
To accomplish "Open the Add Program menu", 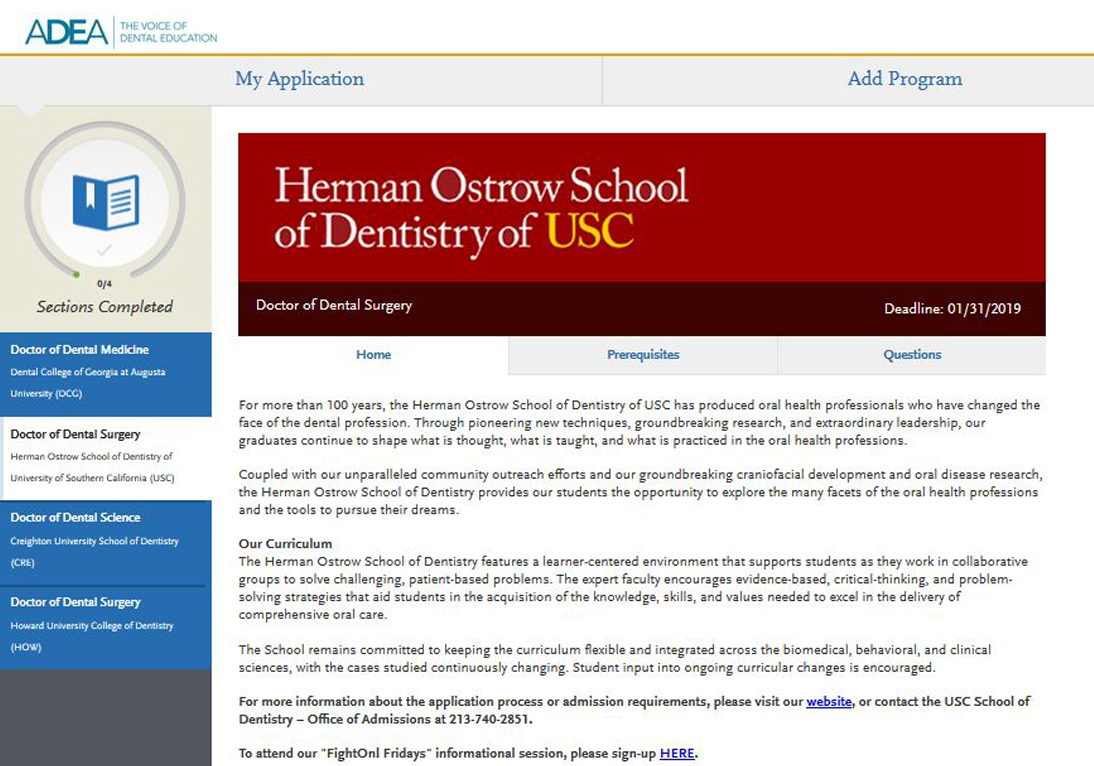I will pos(904,79).
